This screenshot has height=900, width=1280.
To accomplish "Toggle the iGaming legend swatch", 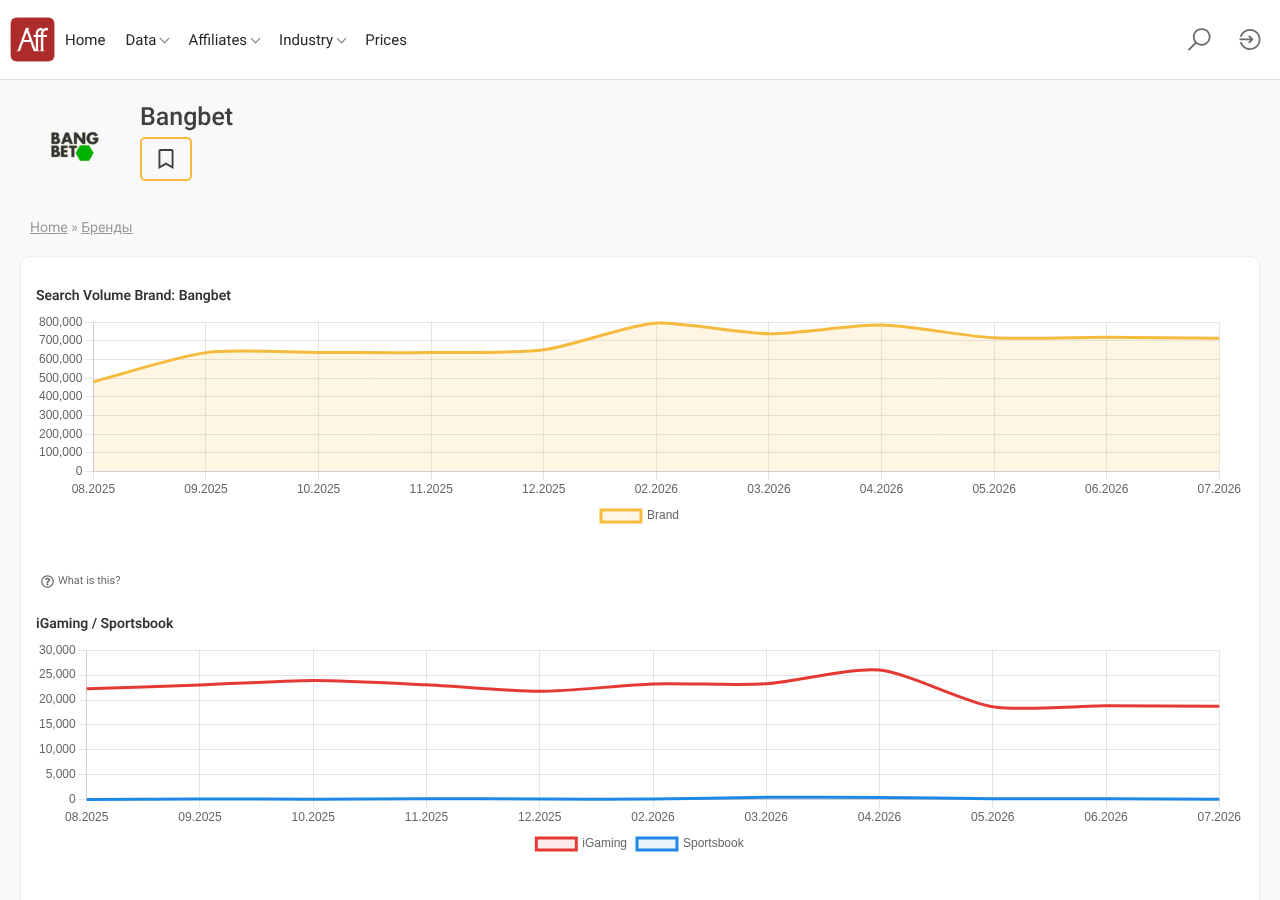I will [556, 844].
